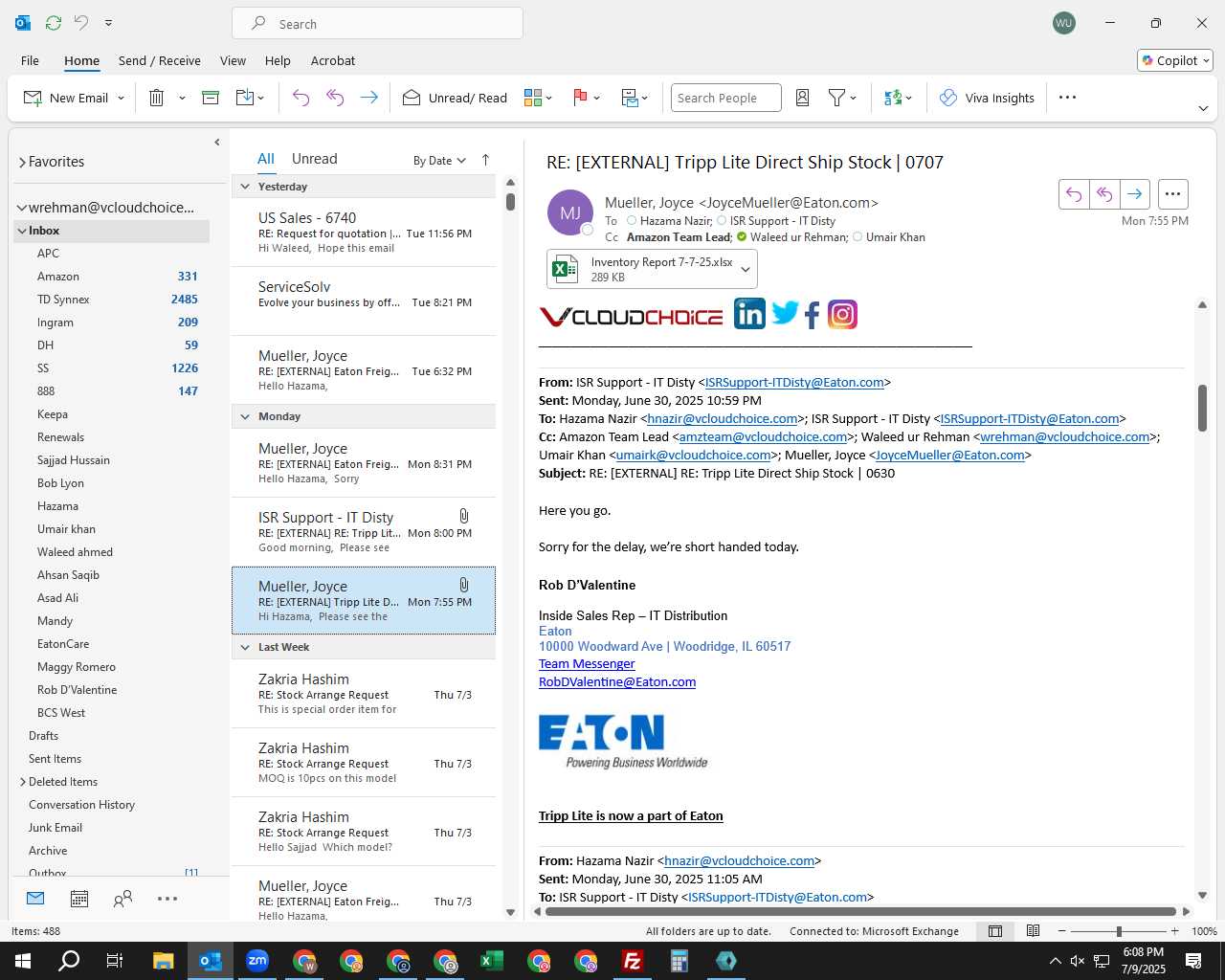Open the Categorize color squares icon
The image size is (1225, 980).
click(x=533, y=98)
